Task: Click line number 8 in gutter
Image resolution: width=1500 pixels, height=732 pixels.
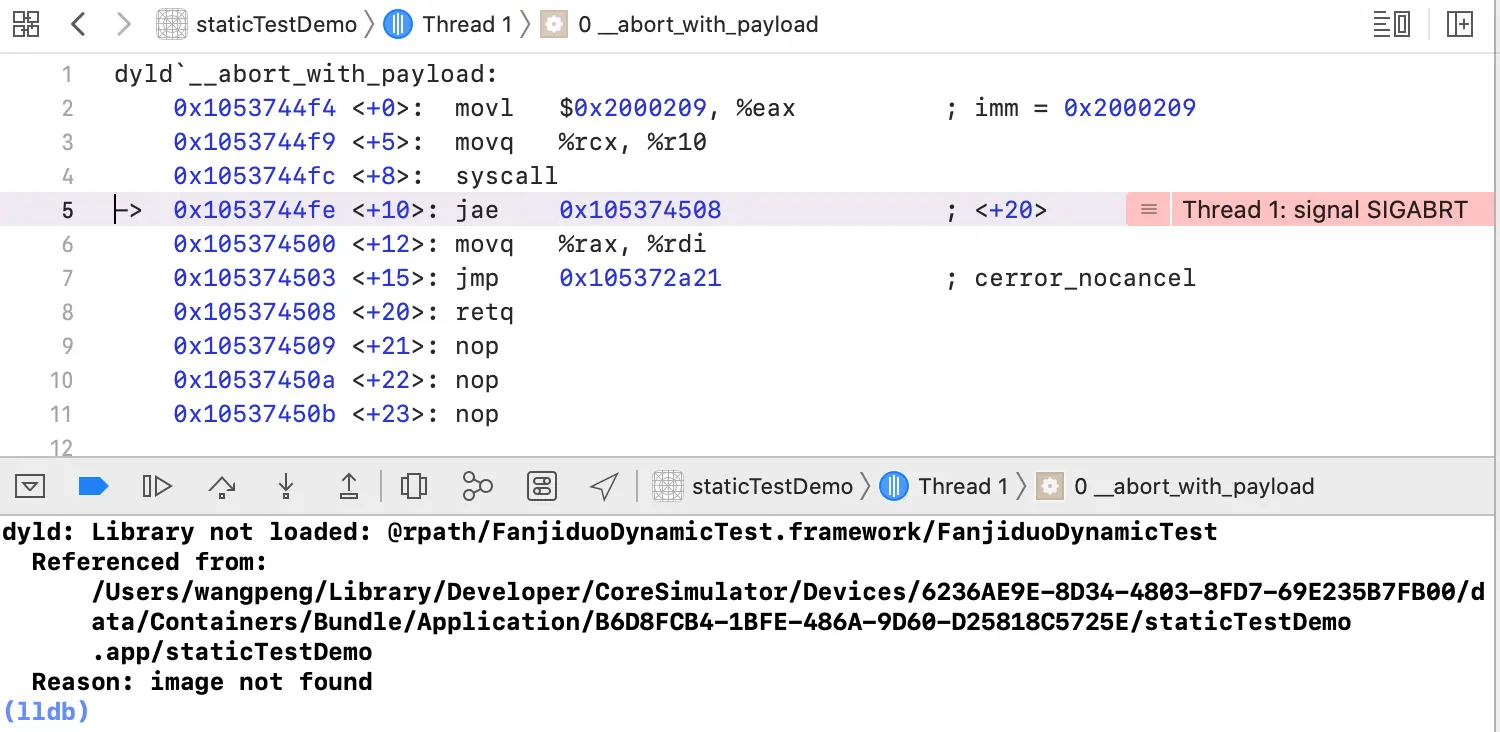Action: pyautogui.click(x=67, y=312)
